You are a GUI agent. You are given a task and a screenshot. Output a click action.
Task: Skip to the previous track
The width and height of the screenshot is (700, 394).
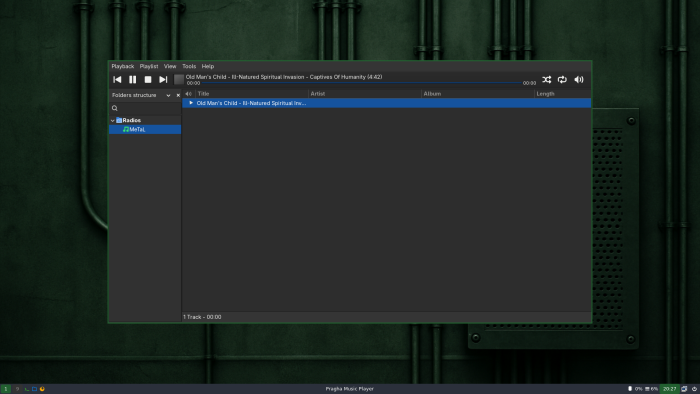(x=117, y=79)
